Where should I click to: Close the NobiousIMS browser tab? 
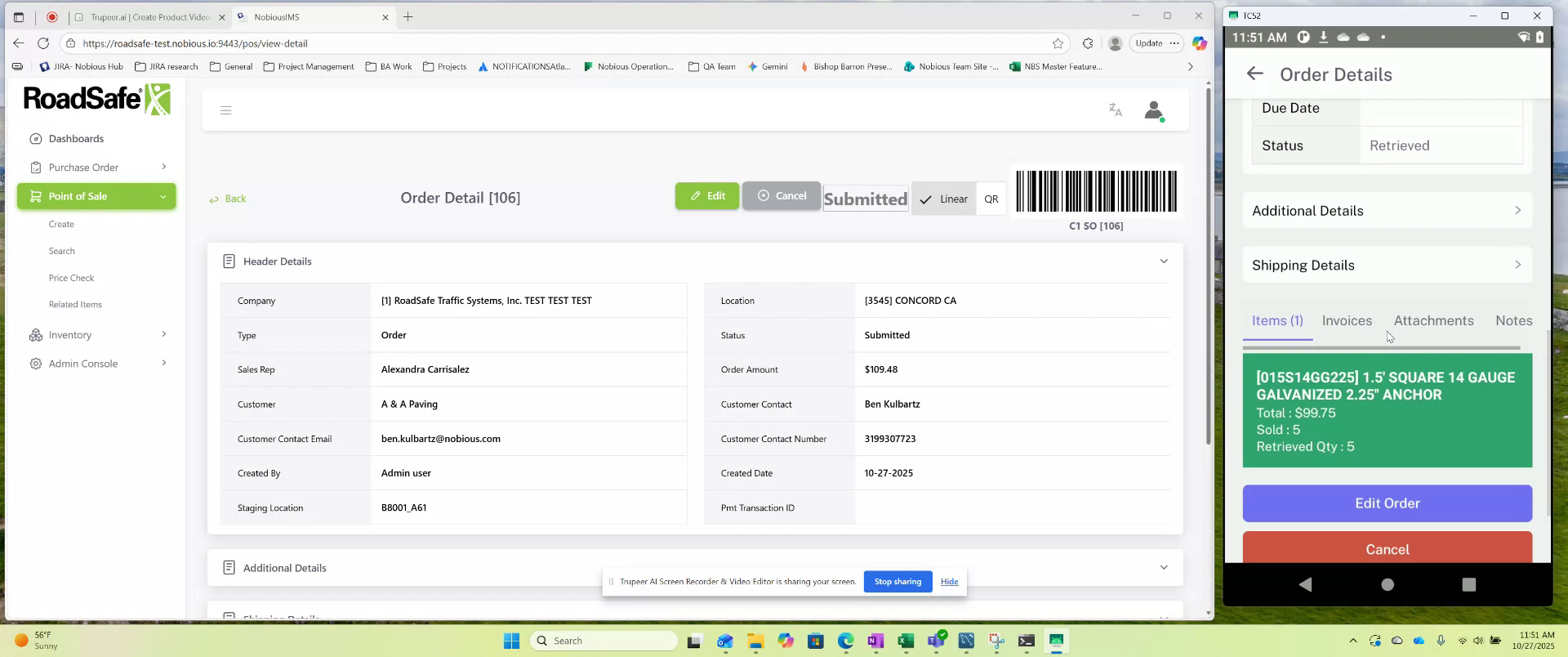(385, 17)
